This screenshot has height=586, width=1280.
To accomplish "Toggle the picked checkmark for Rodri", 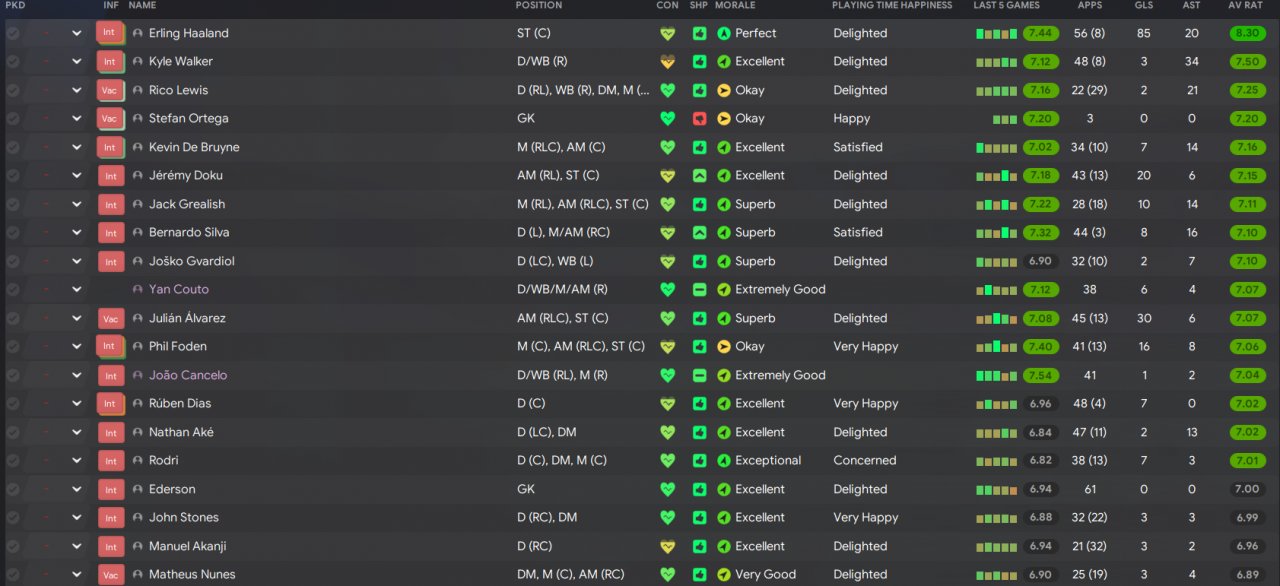I will [x=12, y=461].
